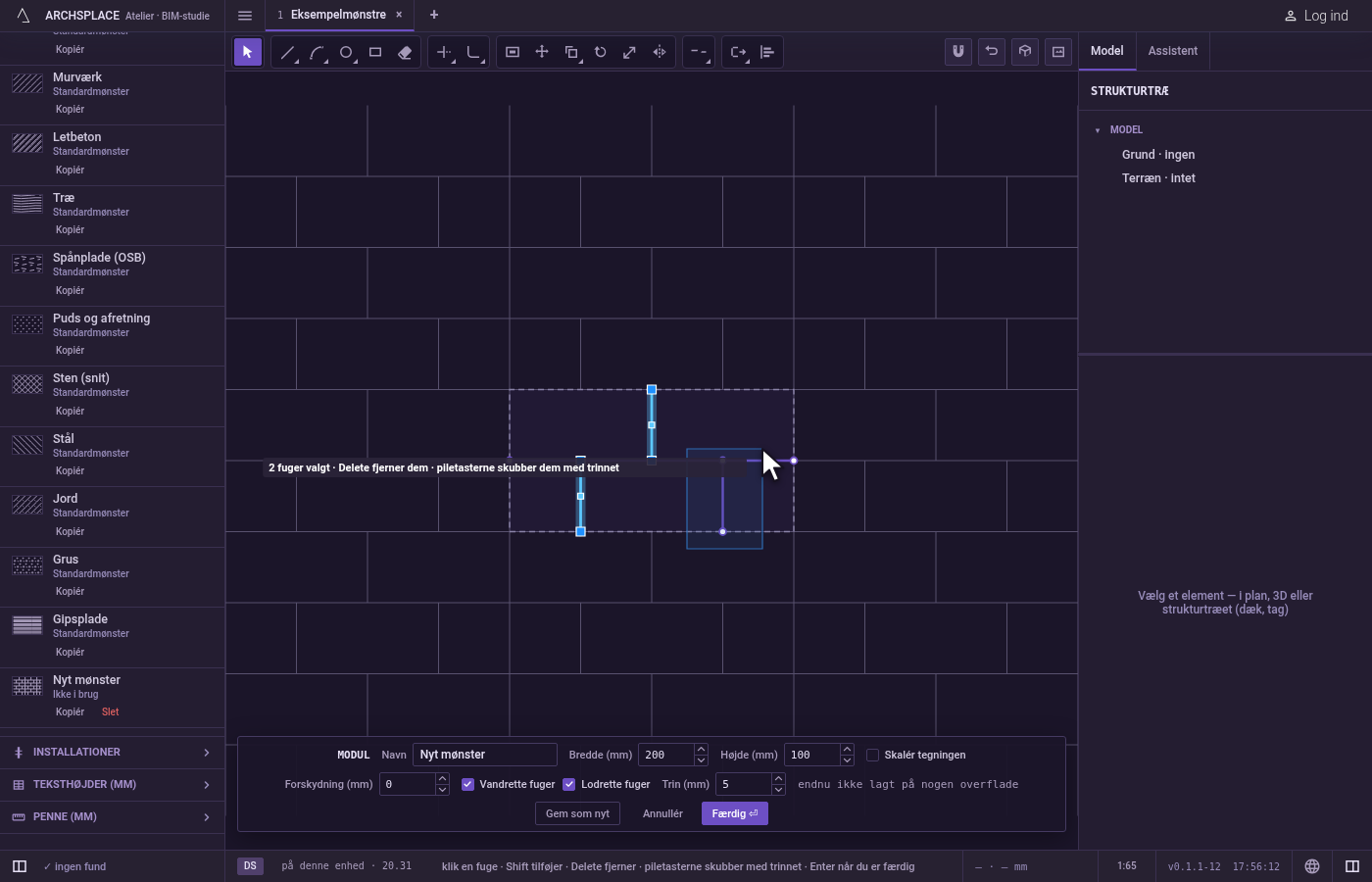Select the arc drawing tool
1372x882 pixels.
pos(317,52)
